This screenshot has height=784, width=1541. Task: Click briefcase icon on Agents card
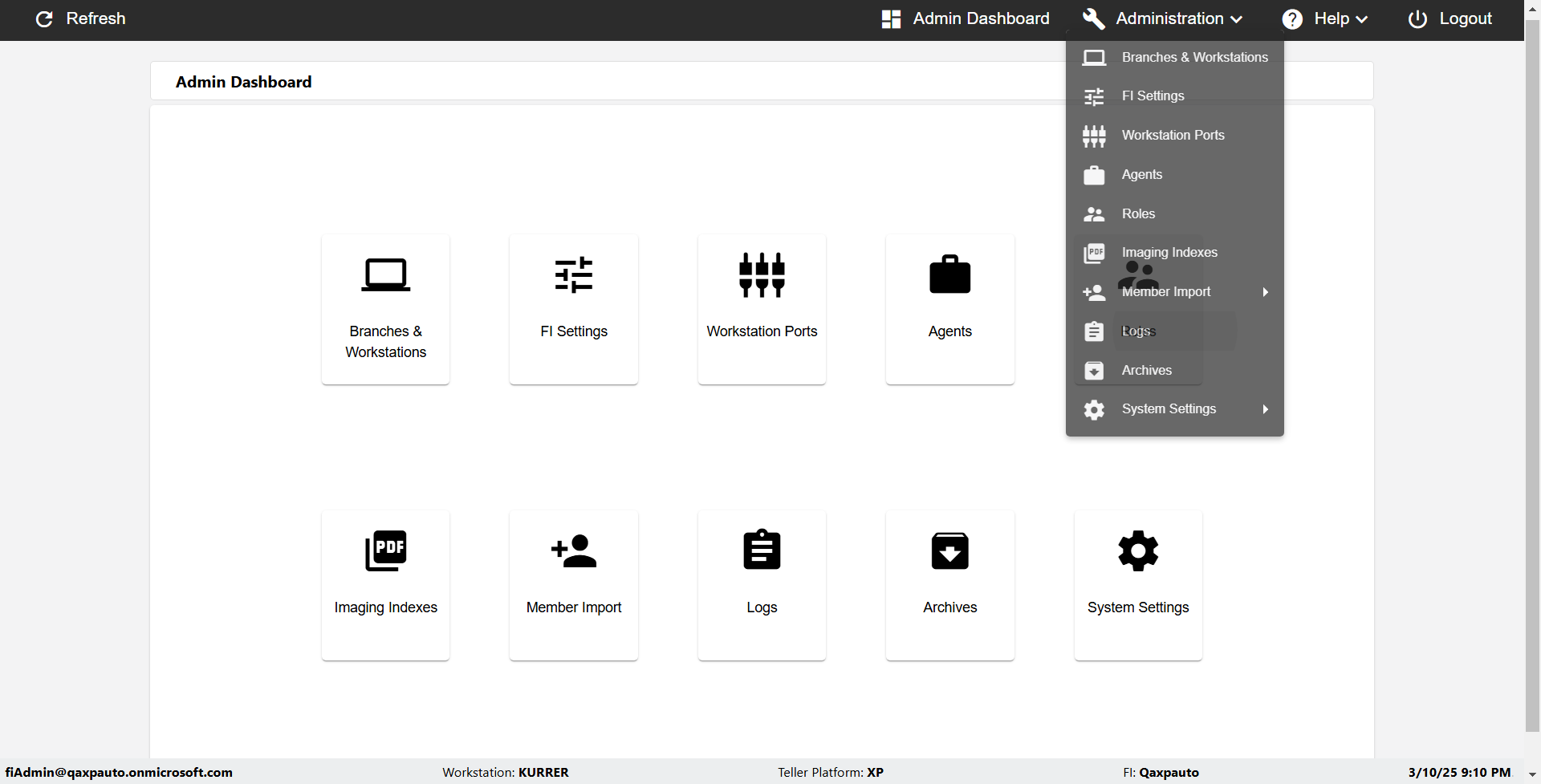point(950,274)
